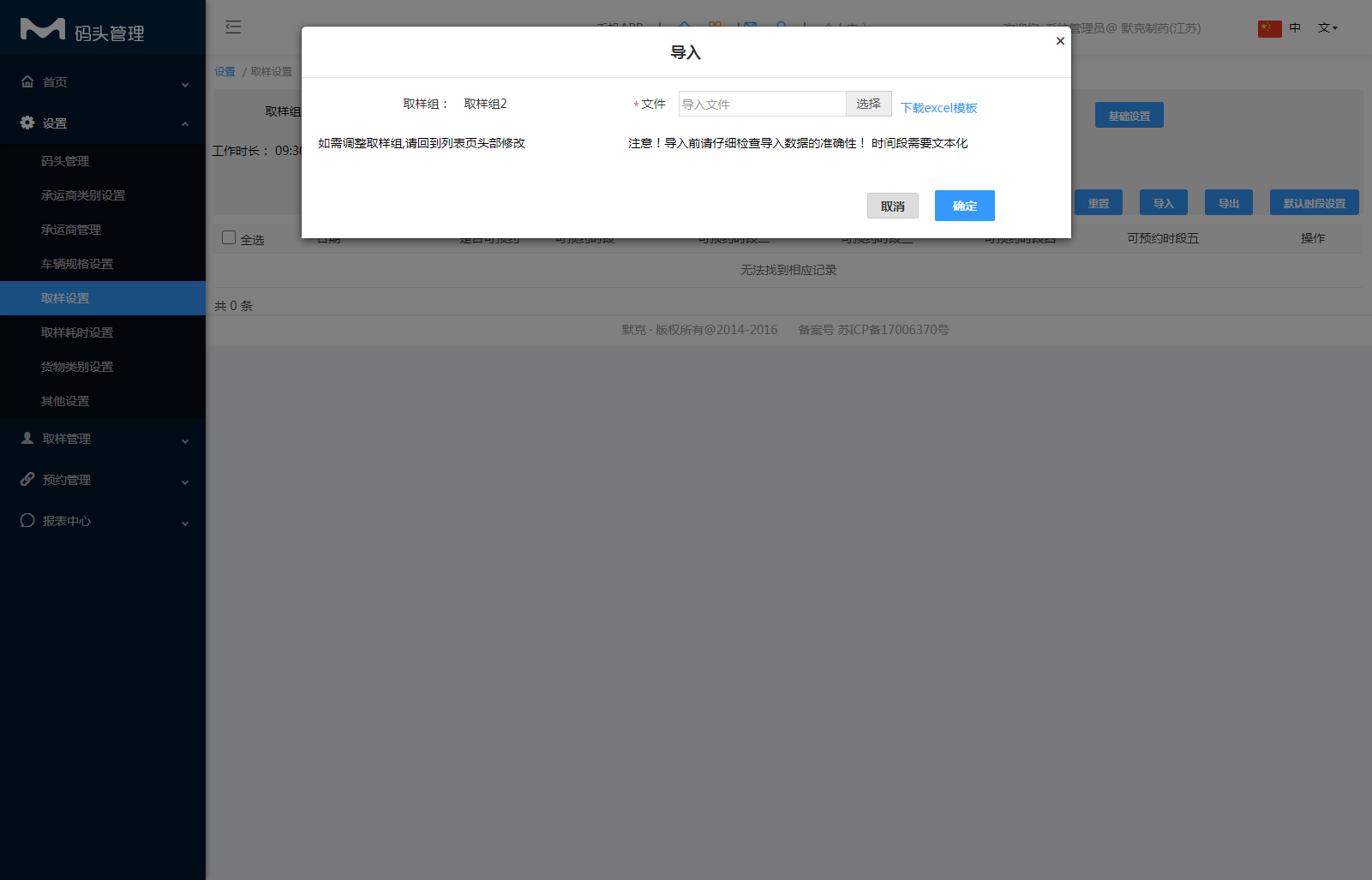Click the link icon beside 预约管理
Viewport: 1372px width, 880px height.
tap(27, 479)
